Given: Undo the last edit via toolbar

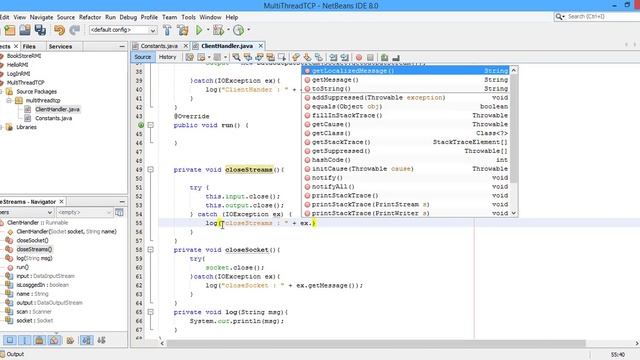Looking at the screenshot, I should click(60, 30).
